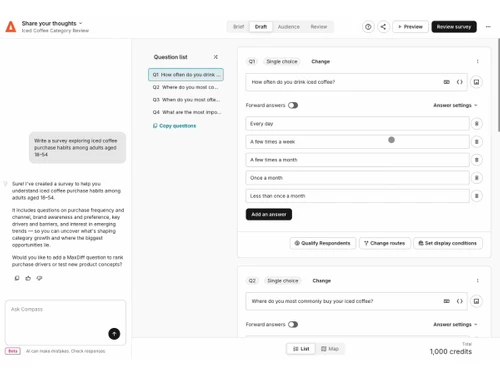Viewport: 500px width, 375px height.
Task: Add image to Q1 question text
Action: (x=476, y=82)
